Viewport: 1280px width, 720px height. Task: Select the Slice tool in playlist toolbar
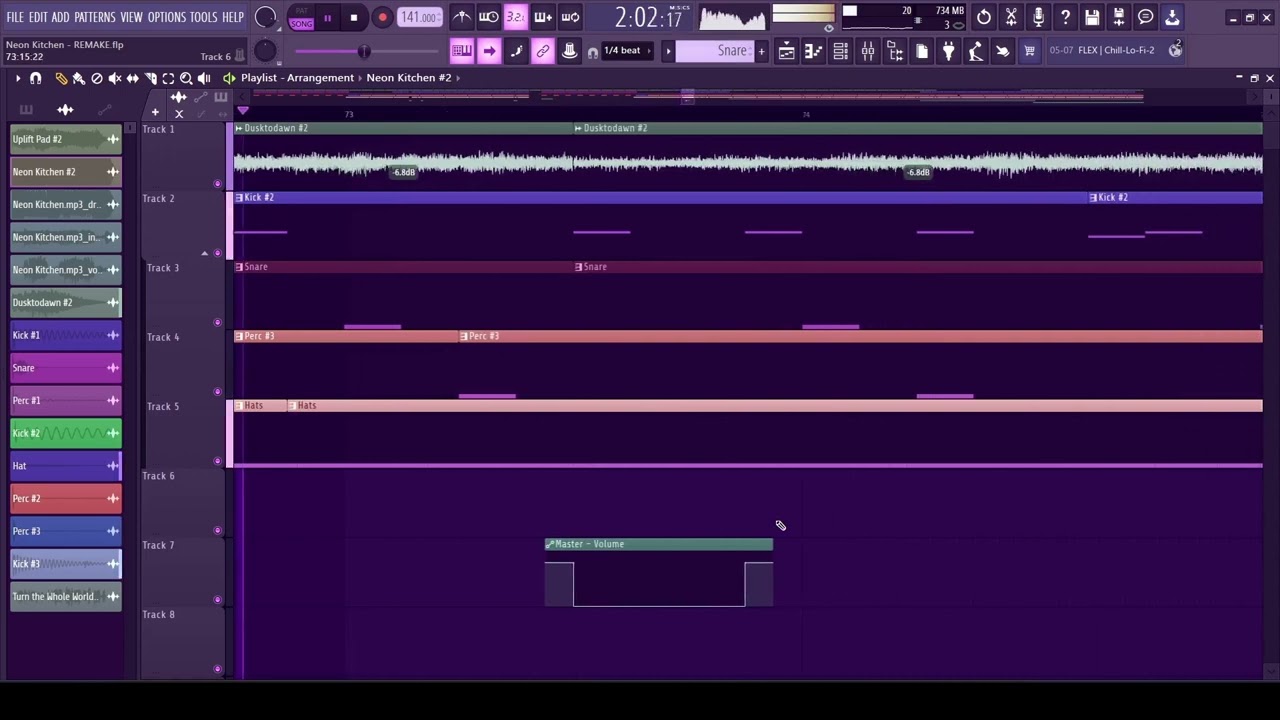point(151,78)
